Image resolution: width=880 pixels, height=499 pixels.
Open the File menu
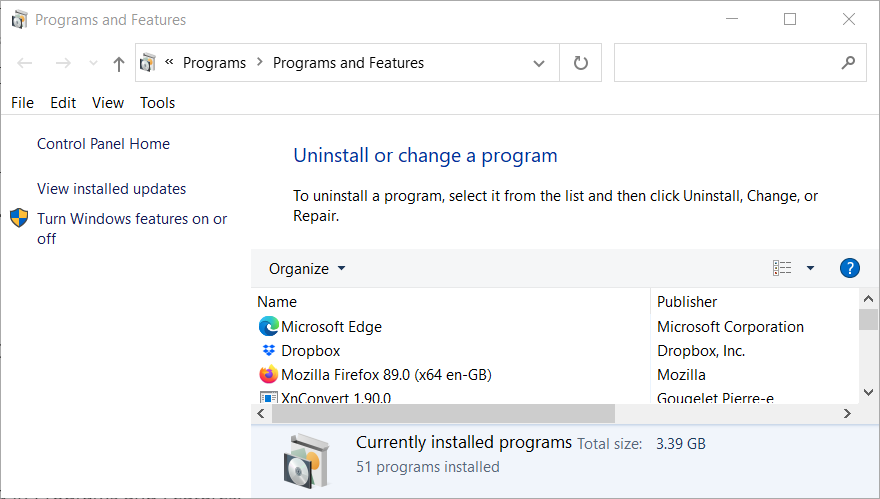point(22,103)
